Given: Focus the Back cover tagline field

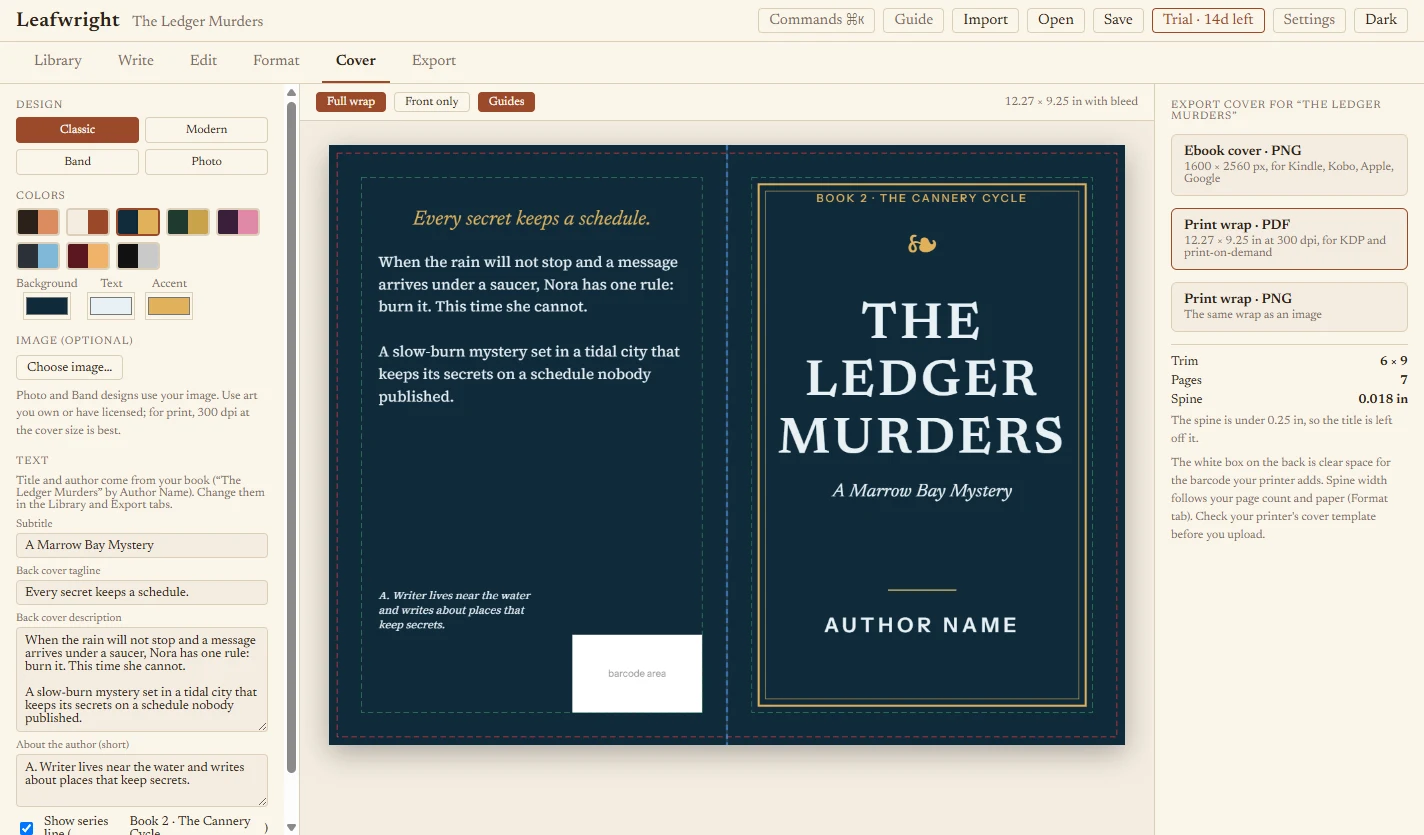Looking at the screenshot, I should point(142,592).
